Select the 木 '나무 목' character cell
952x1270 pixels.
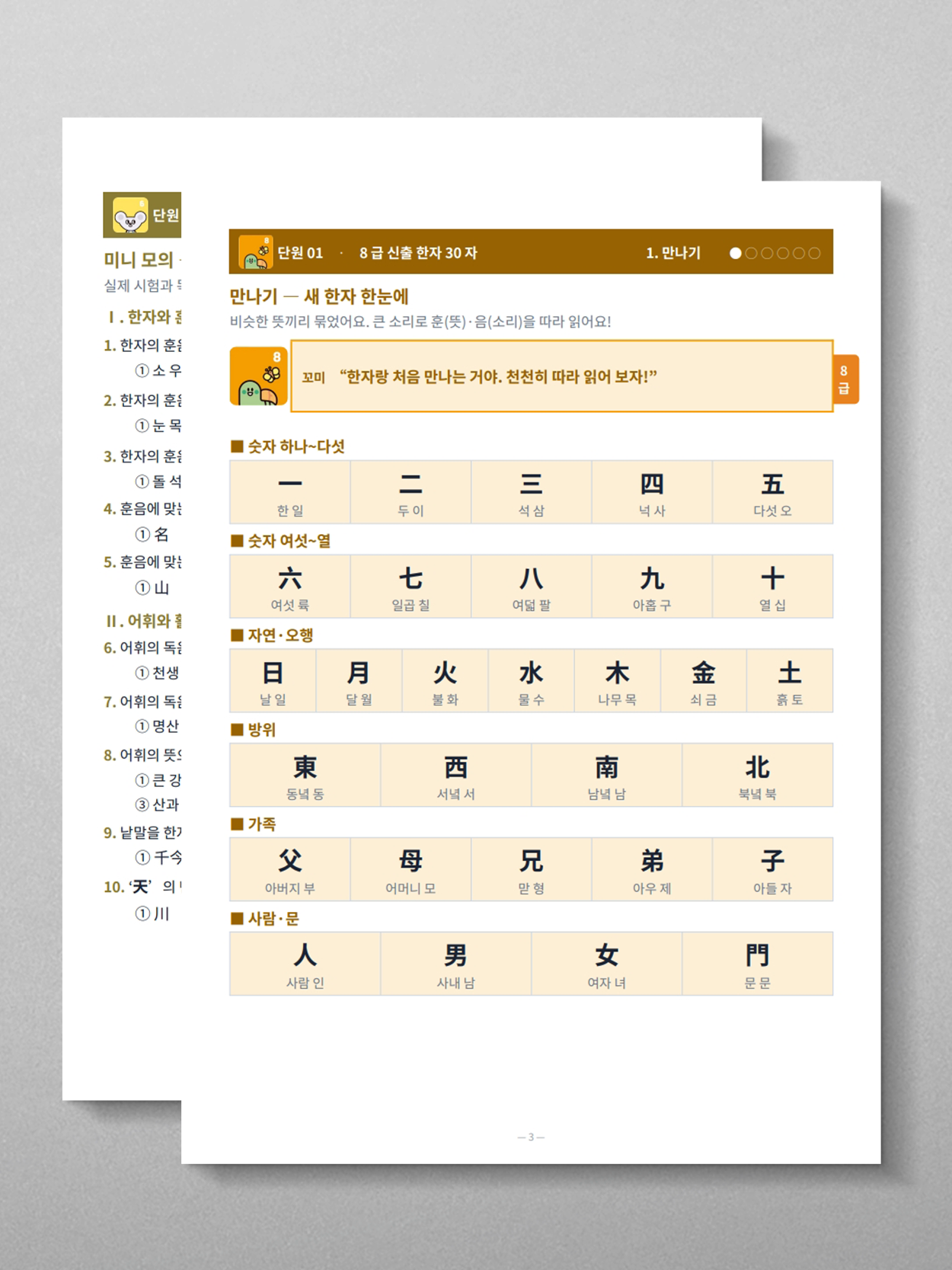click(x=618, y=681)
